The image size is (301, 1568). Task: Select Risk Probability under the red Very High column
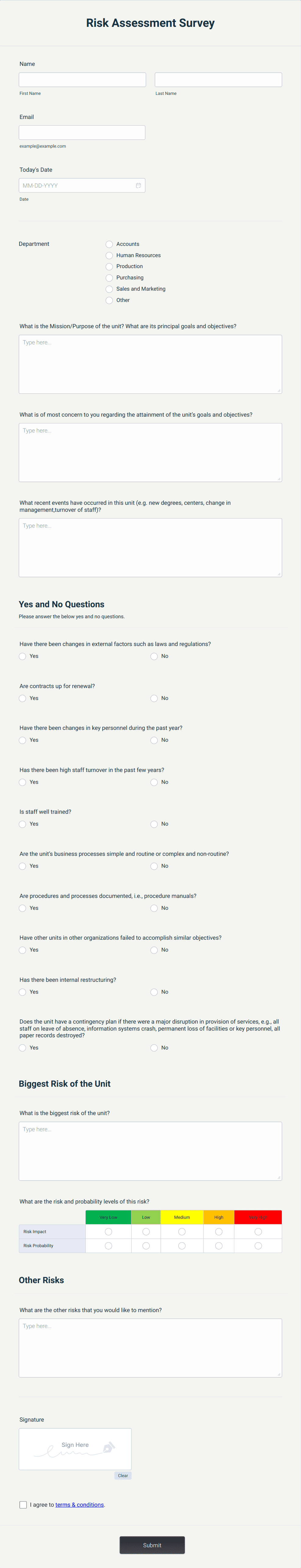[x=258, y=1245]
